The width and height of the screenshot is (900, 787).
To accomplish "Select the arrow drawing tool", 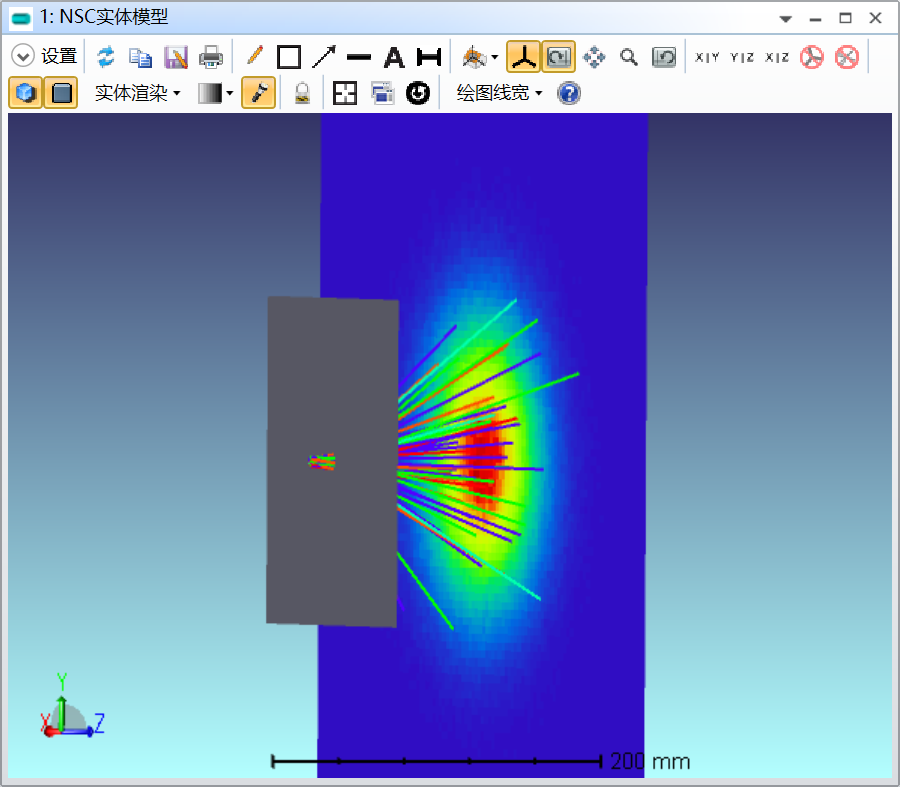I will [324, 57].
